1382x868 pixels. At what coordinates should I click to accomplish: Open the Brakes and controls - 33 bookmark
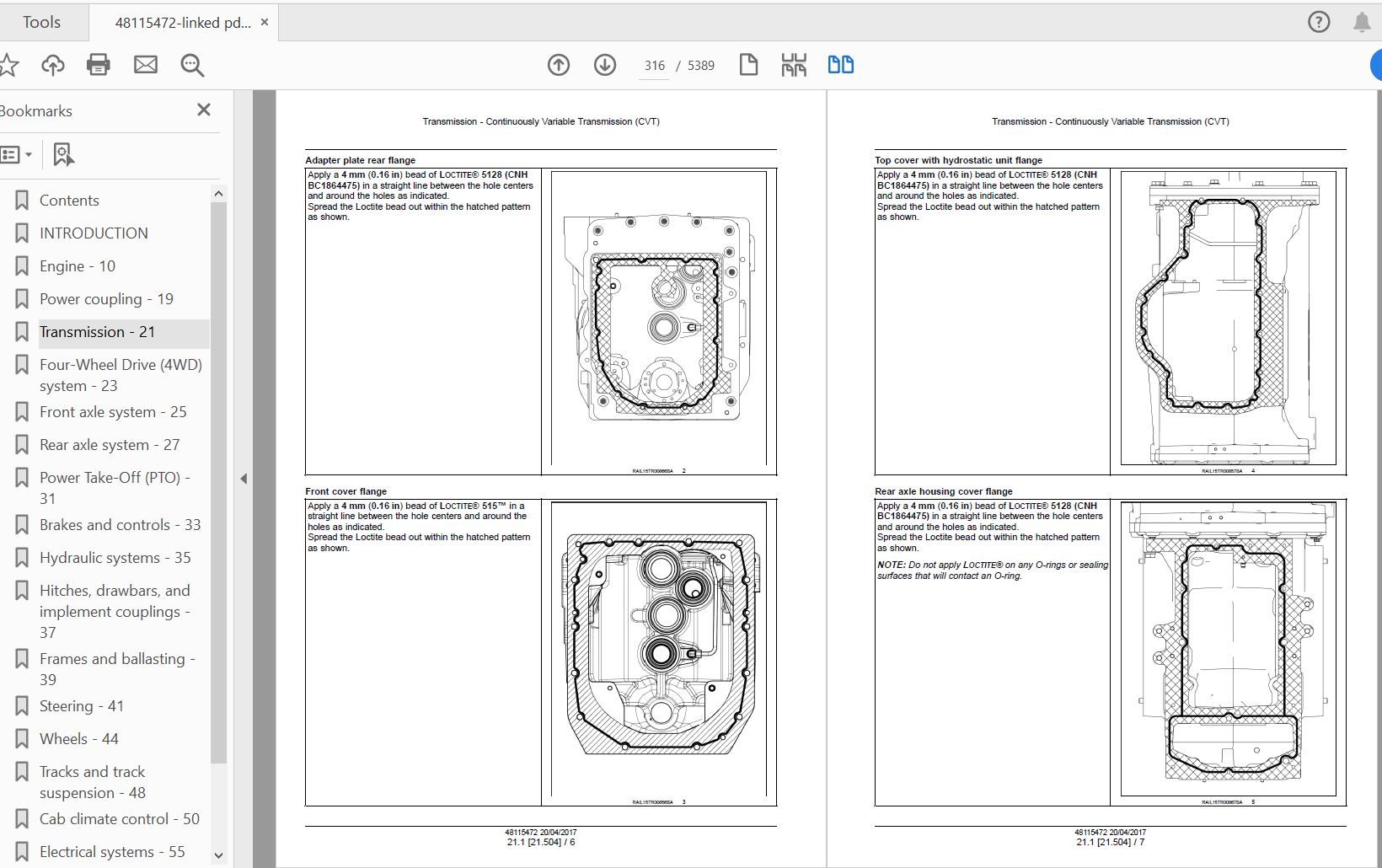point(121,525)
